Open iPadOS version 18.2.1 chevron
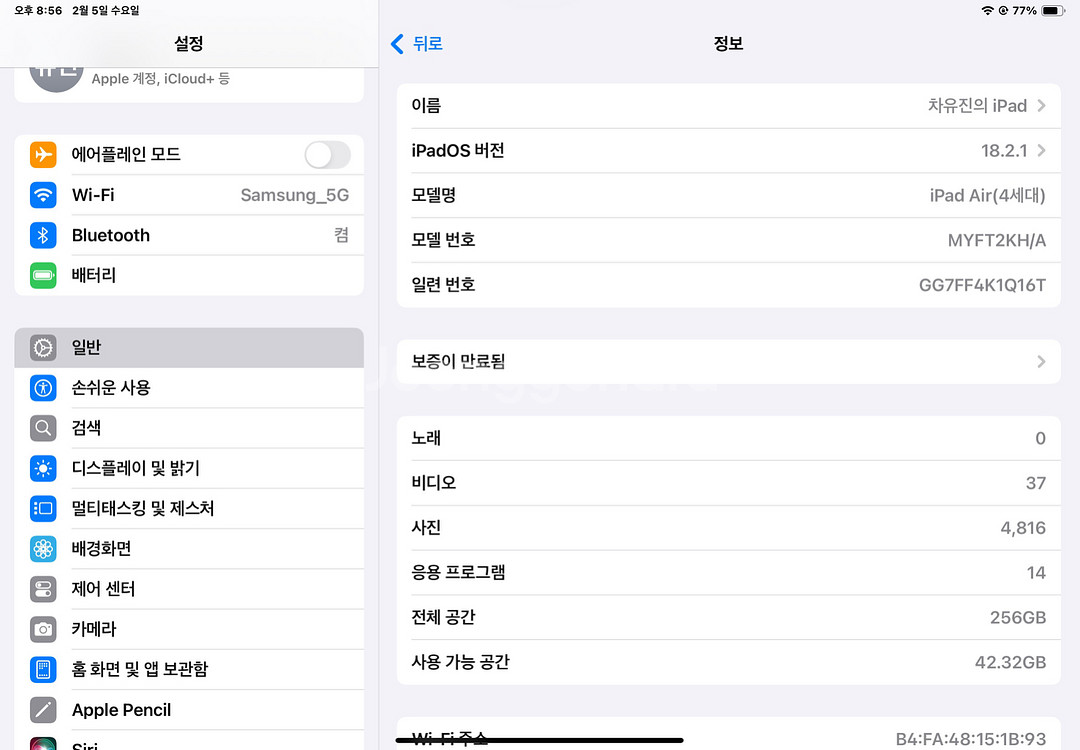 point(1041,151)
